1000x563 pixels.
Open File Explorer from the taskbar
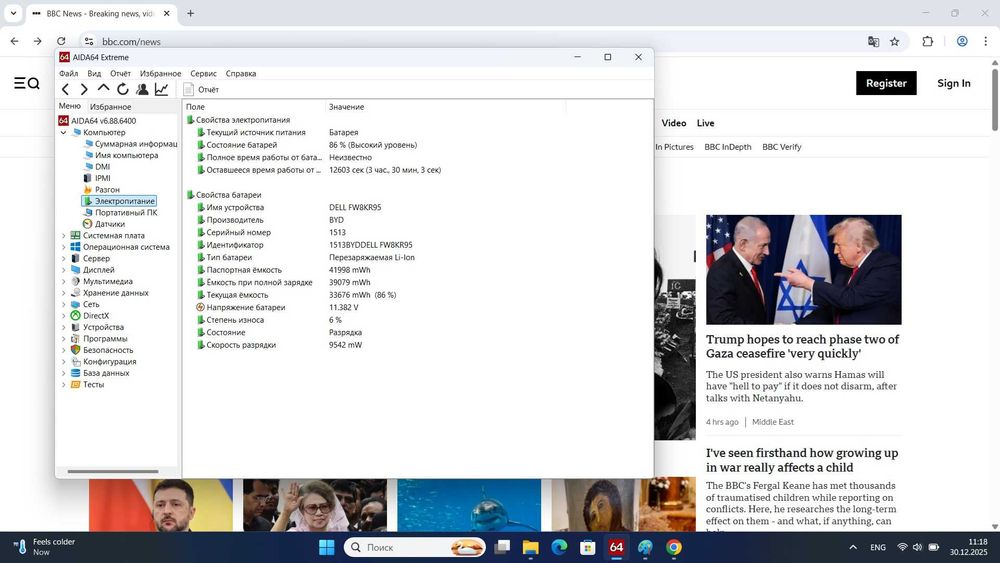(x=531, y=548)
